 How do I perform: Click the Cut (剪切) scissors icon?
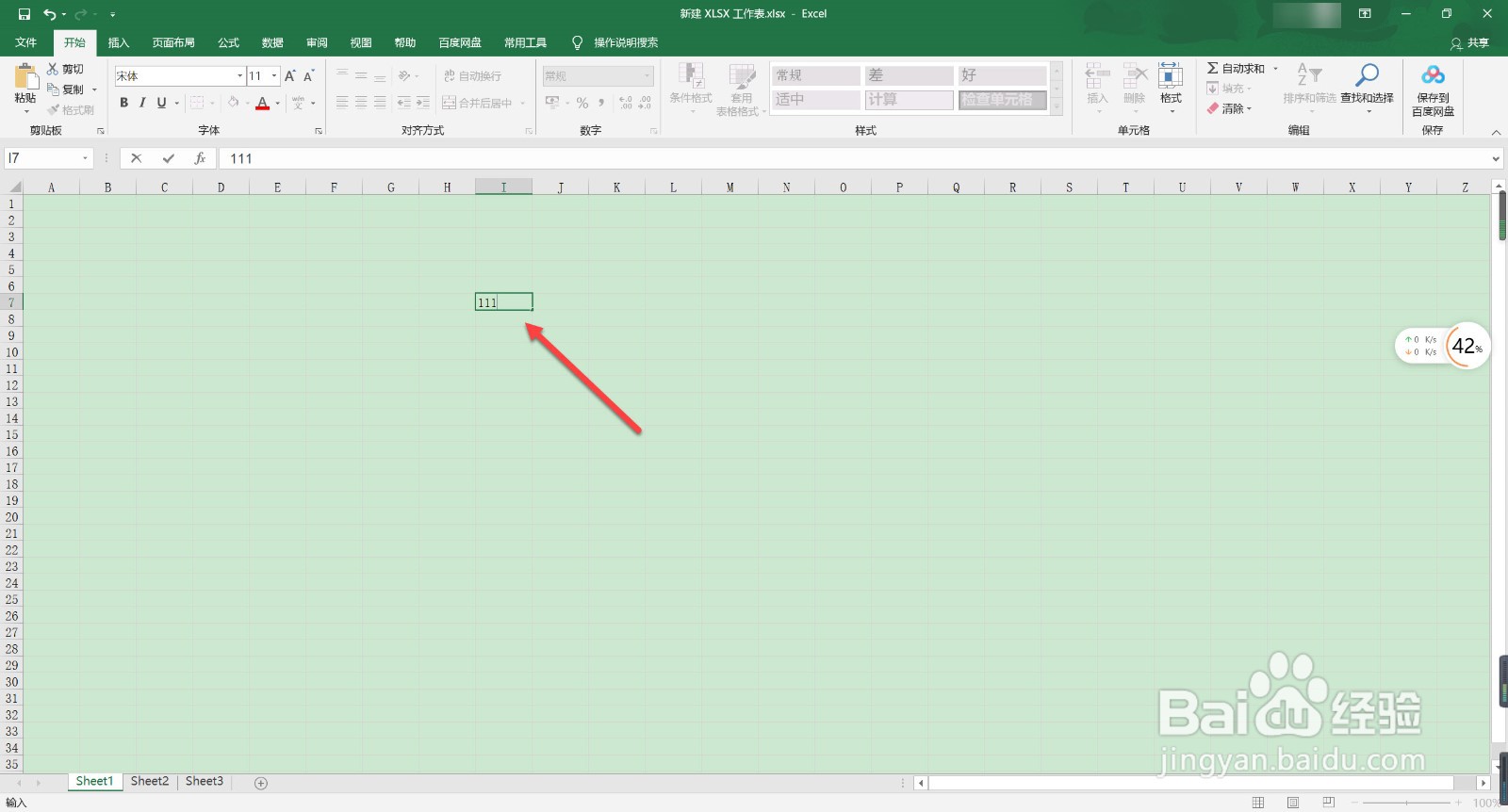point(53,69)
